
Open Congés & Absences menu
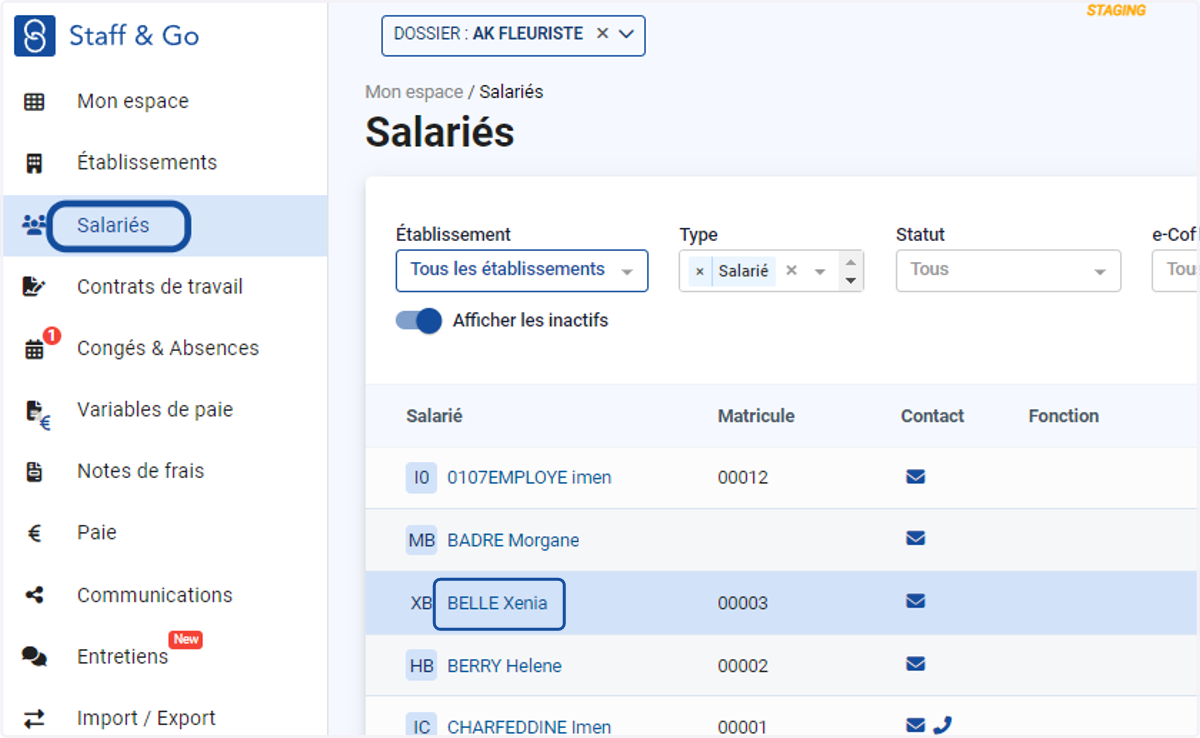point(168,348)
